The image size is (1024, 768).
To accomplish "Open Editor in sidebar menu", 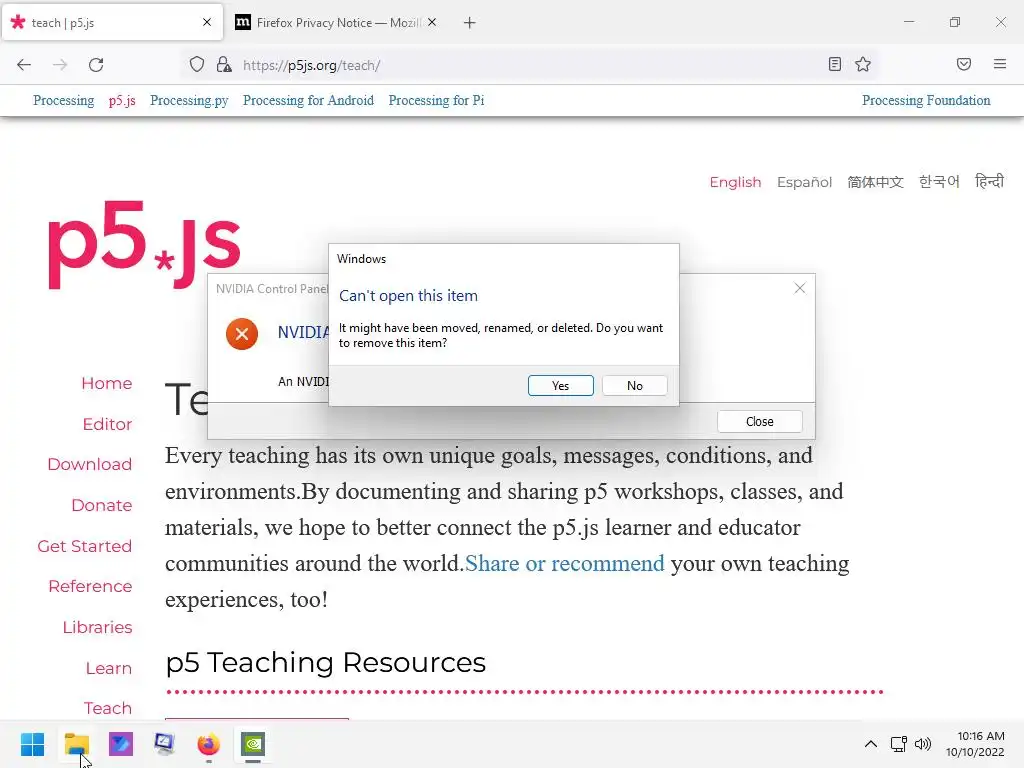I will point(107,424).
